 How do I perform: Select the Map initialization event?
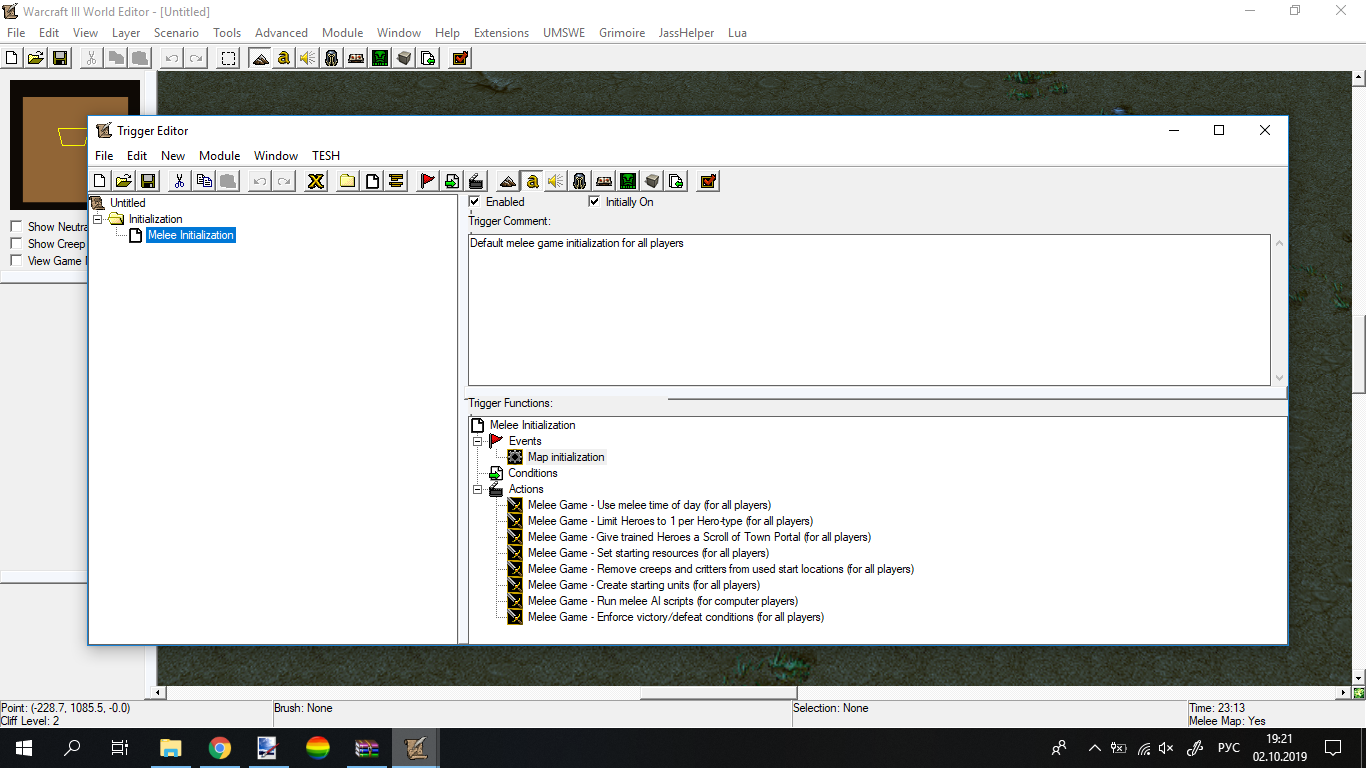coord(566,457)
